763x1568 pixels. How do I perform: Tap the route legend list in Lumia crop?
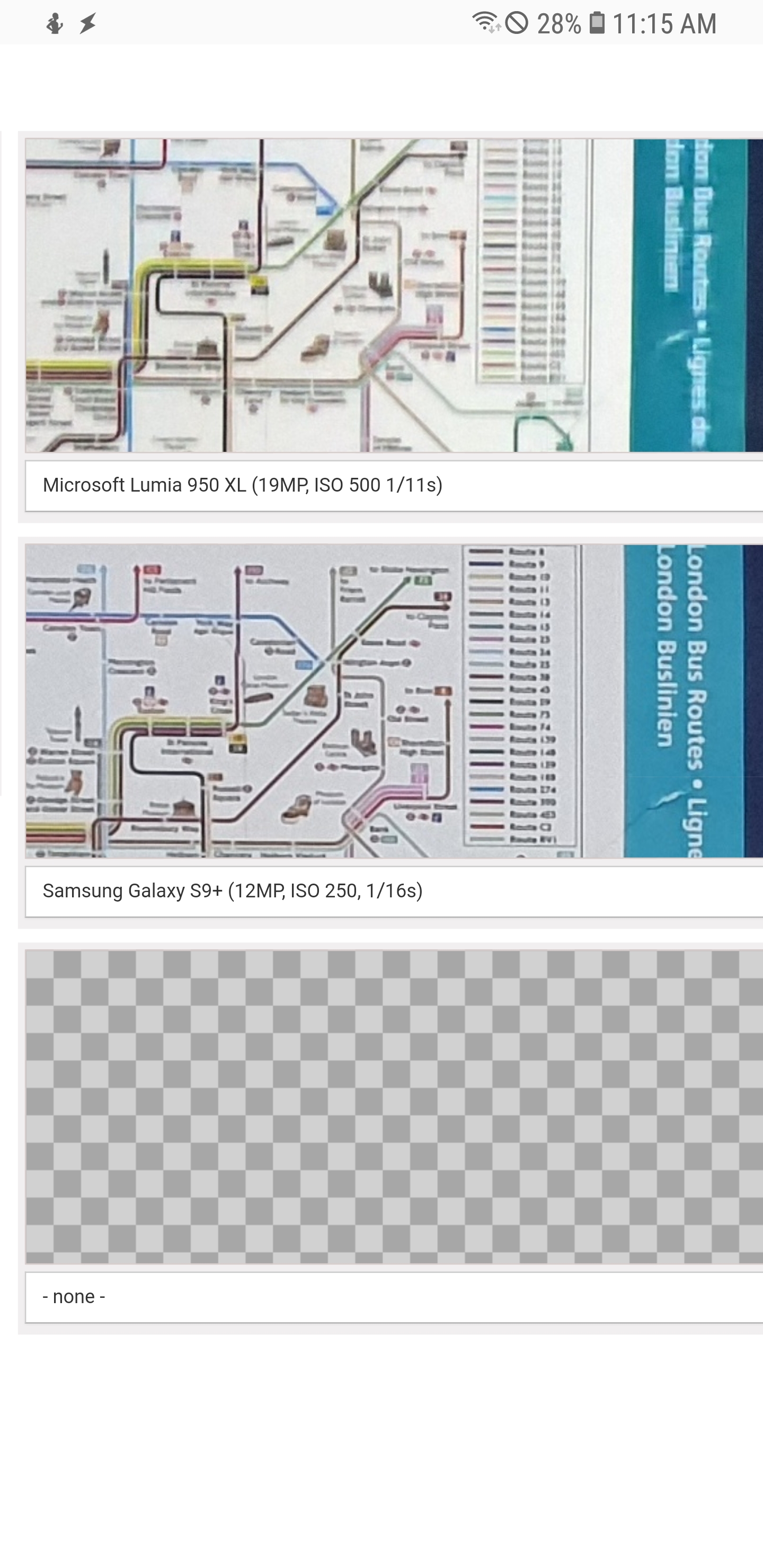pyautogui.click(x=530, y=262)
